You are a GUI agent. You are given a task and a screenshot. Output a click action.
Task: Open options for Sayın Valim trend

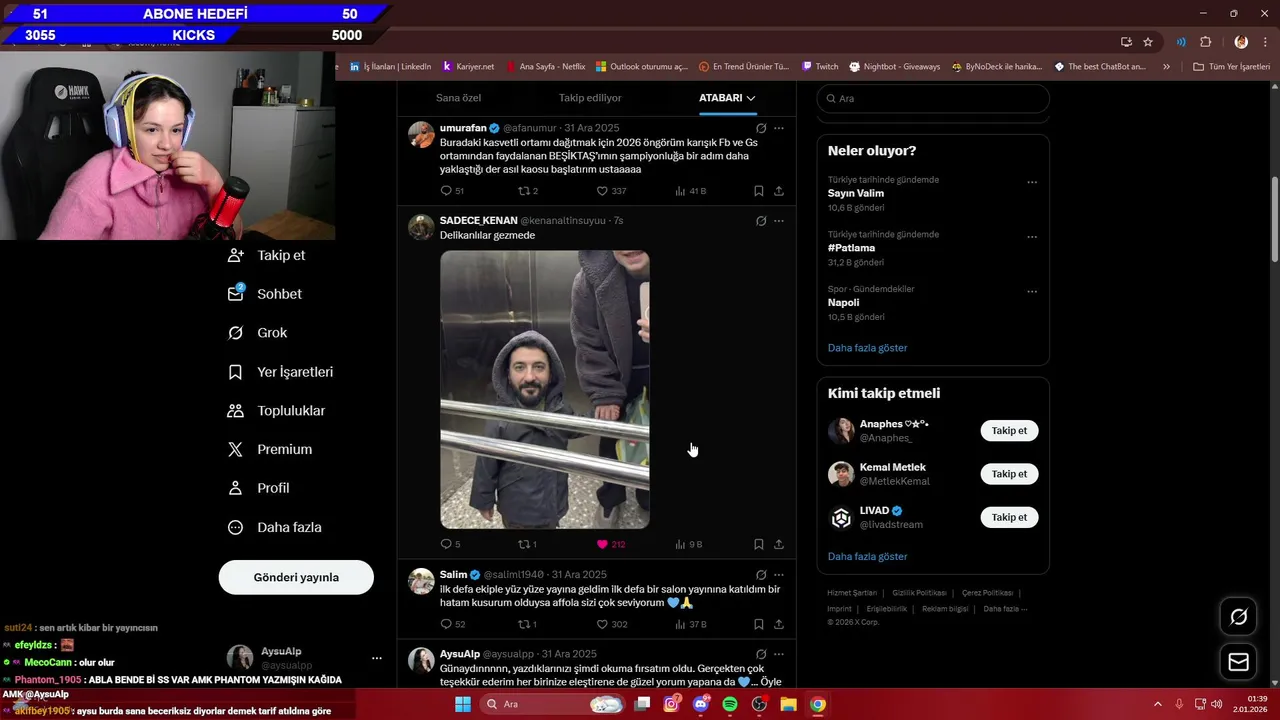click(1032, 183)
